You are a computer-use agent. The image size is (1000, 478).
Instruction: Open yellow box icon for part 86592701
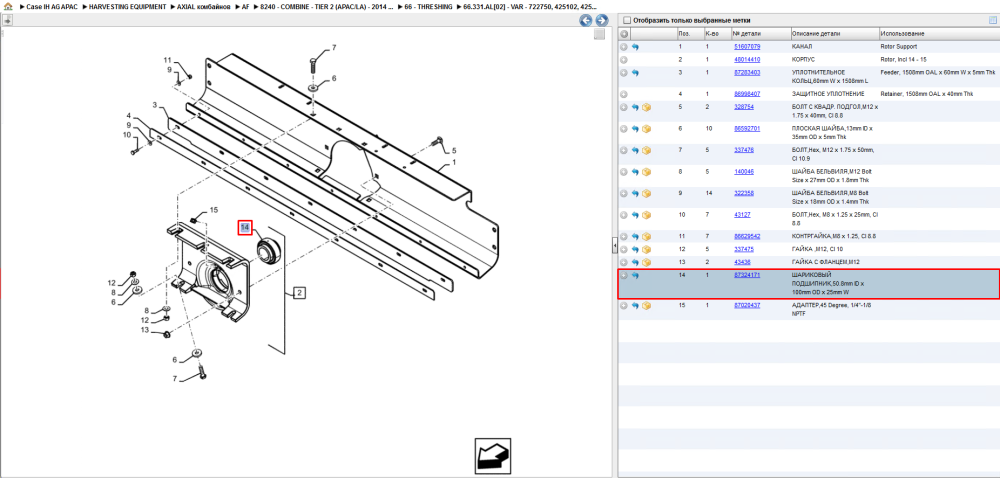tap(646, 129)
